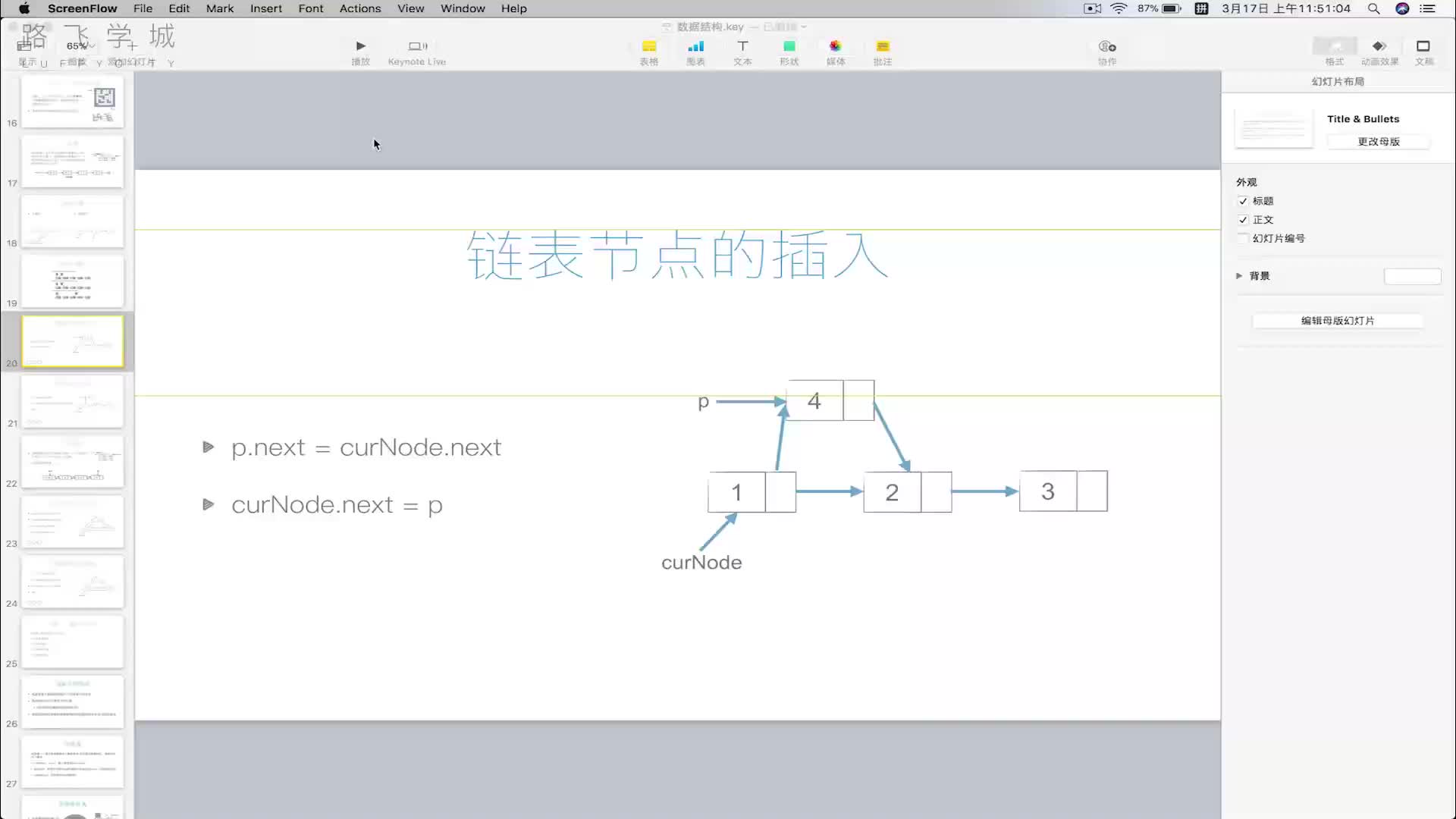The width and height of the screenshot is (1456, 819).
Task: Select slide 25 thumbnail in navigator
Action: (73, 642)
